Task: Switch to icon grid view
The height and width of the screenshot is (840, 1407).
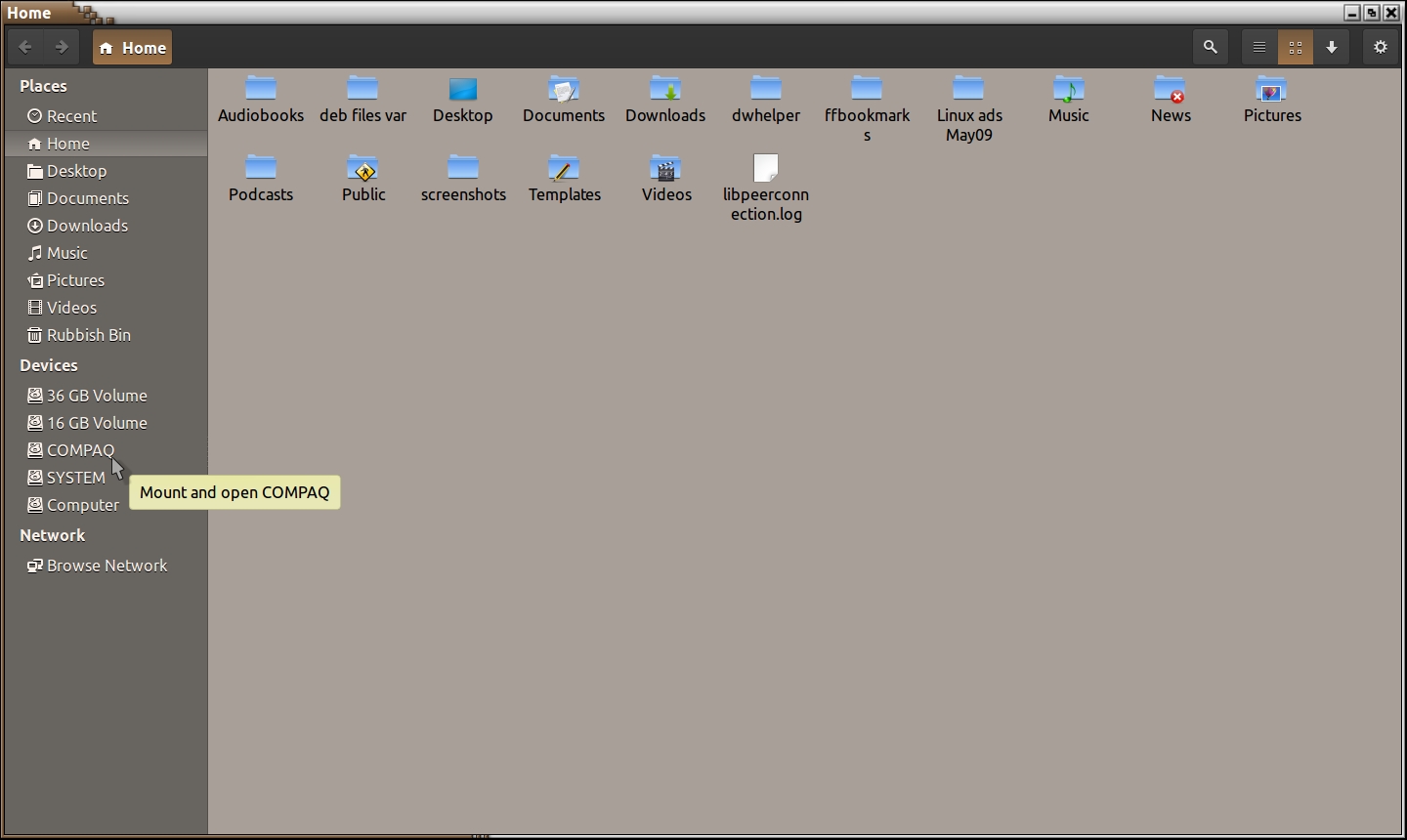Action: click(x=1296, y=47)
